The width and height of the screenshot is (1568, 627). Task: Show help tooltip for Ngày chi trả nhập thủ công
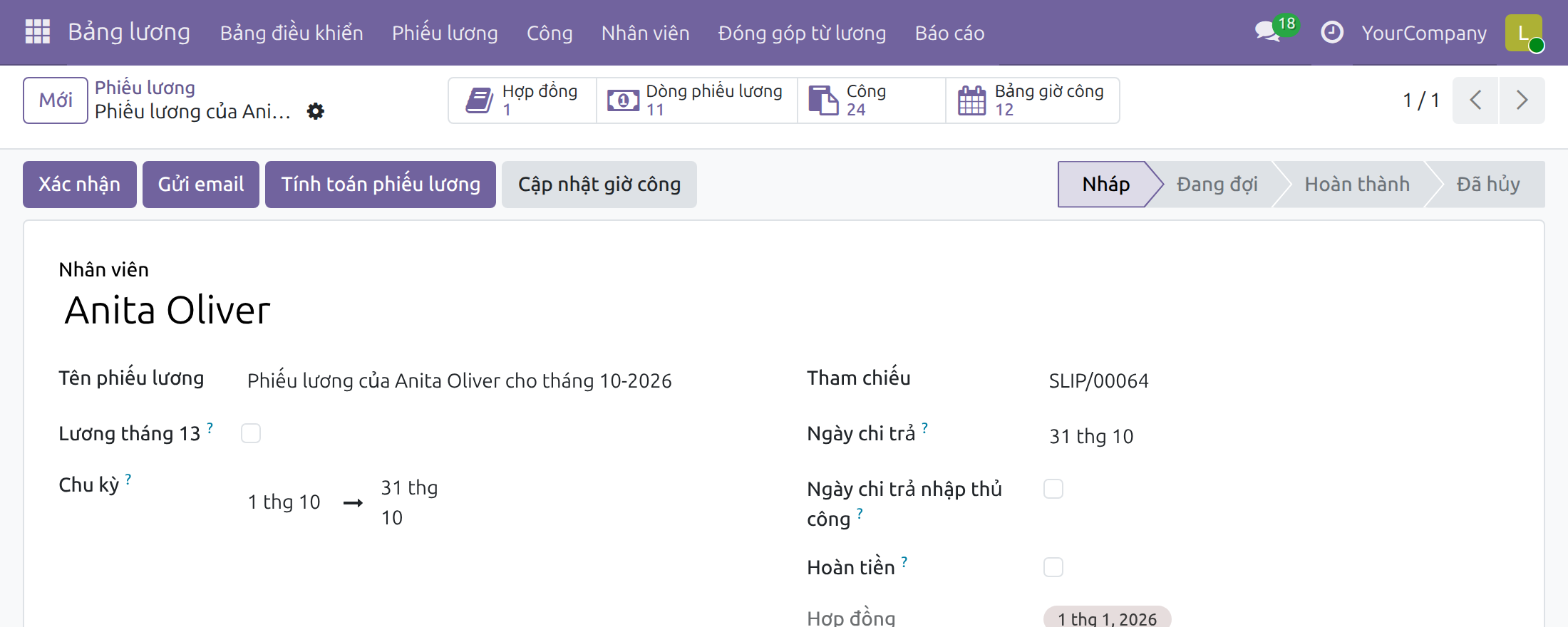[860, 513]
